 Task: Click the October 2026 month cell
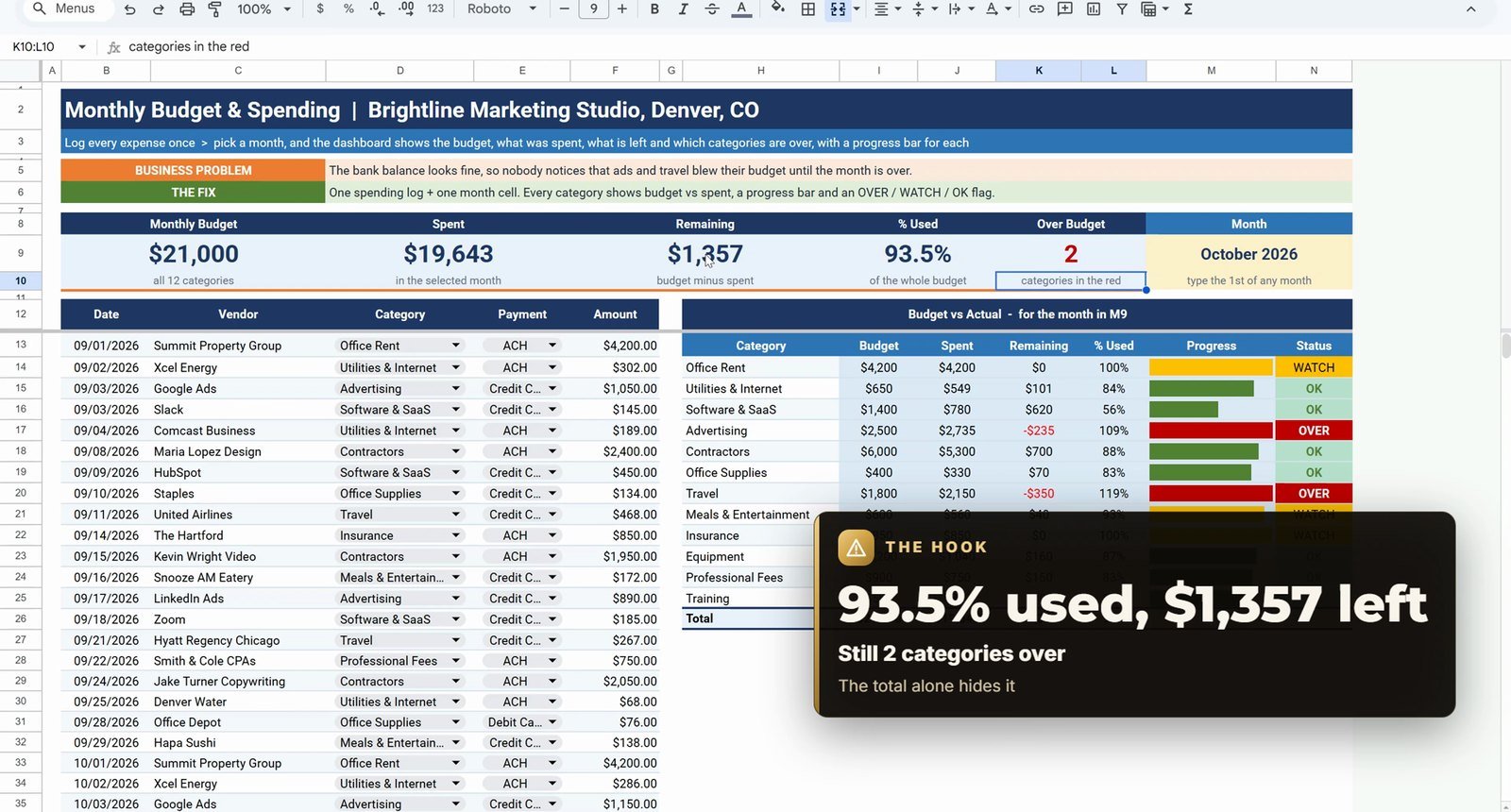click(1248, 254)
